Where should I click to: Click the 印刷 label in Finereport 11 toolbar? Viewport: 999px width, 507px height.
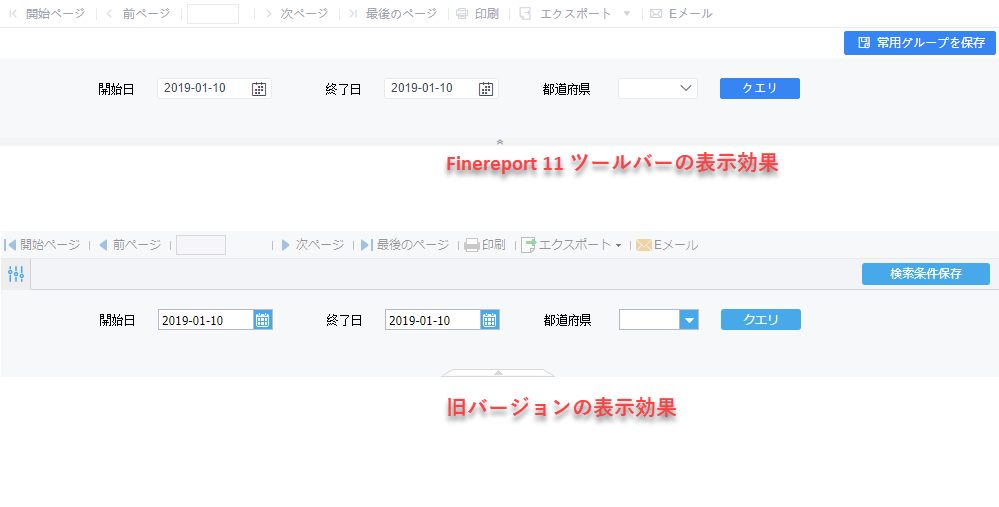click(487, 13)
